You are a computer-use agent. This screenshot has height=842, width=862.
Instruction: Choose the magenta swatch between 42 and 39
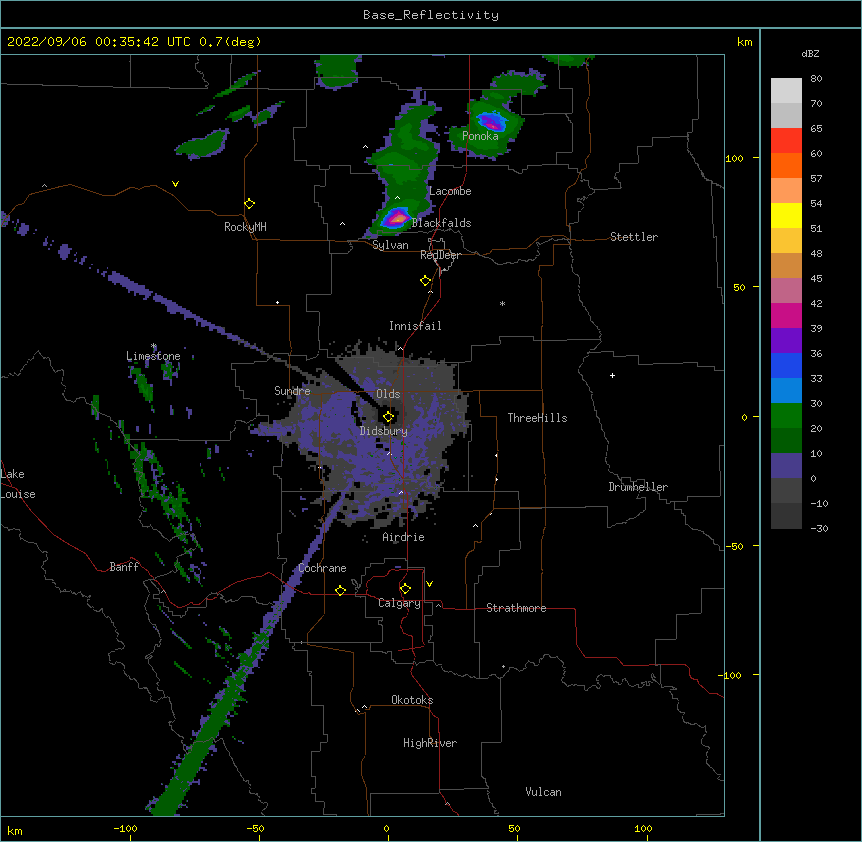point(786,315)
